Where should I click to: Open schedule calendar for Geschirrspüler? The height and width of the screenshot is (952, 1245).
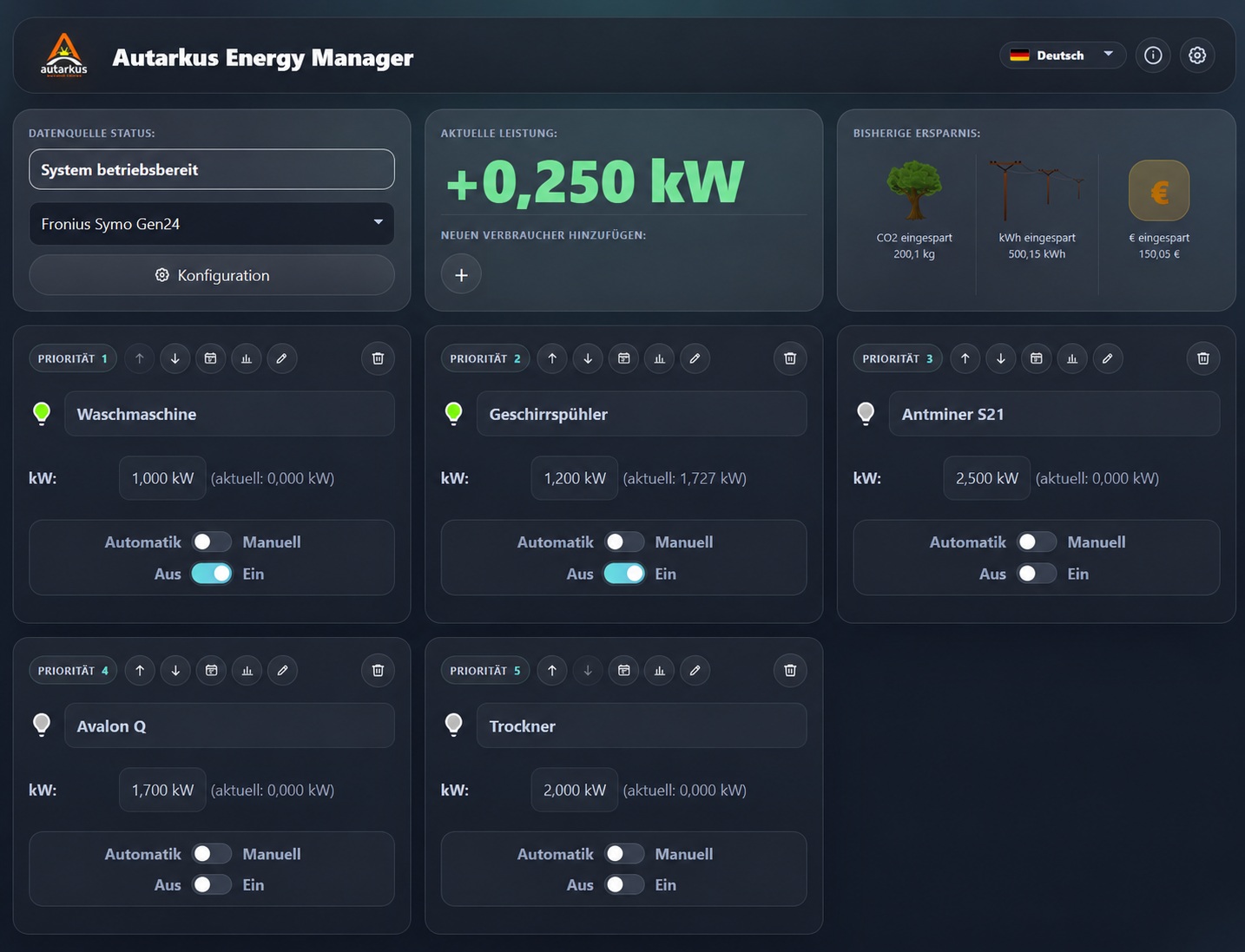(623, 358)
